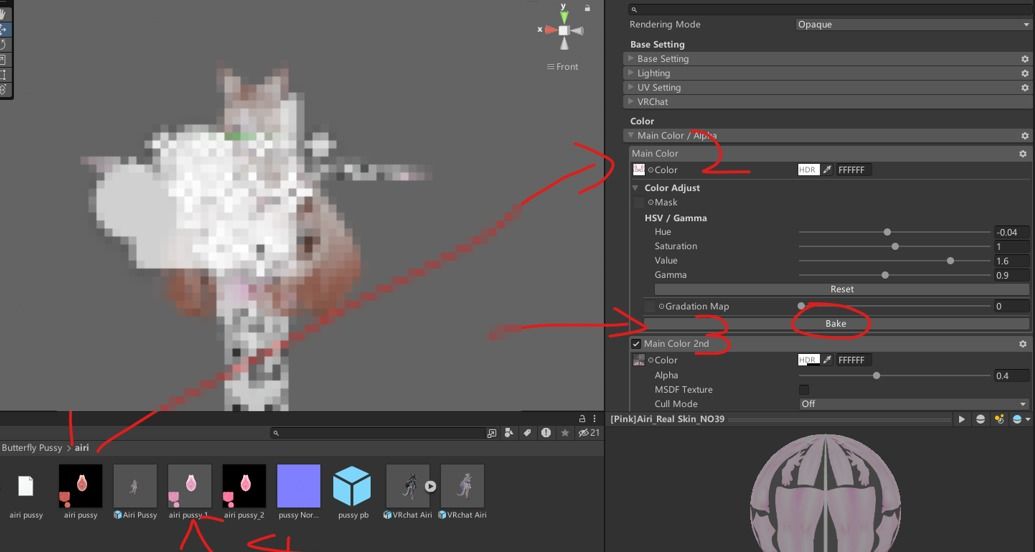This screenshot has height=552, width=1035.
Task: Adjust the Saturation slider
Action: 894,246
